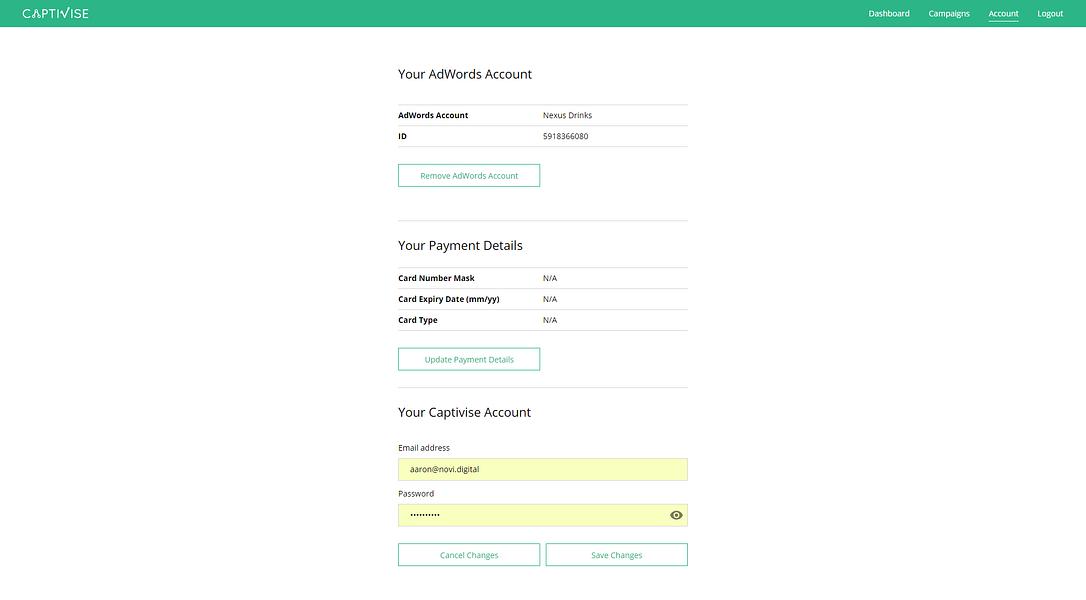
Task: Click the Card Type N/A value
Action: 550,319
